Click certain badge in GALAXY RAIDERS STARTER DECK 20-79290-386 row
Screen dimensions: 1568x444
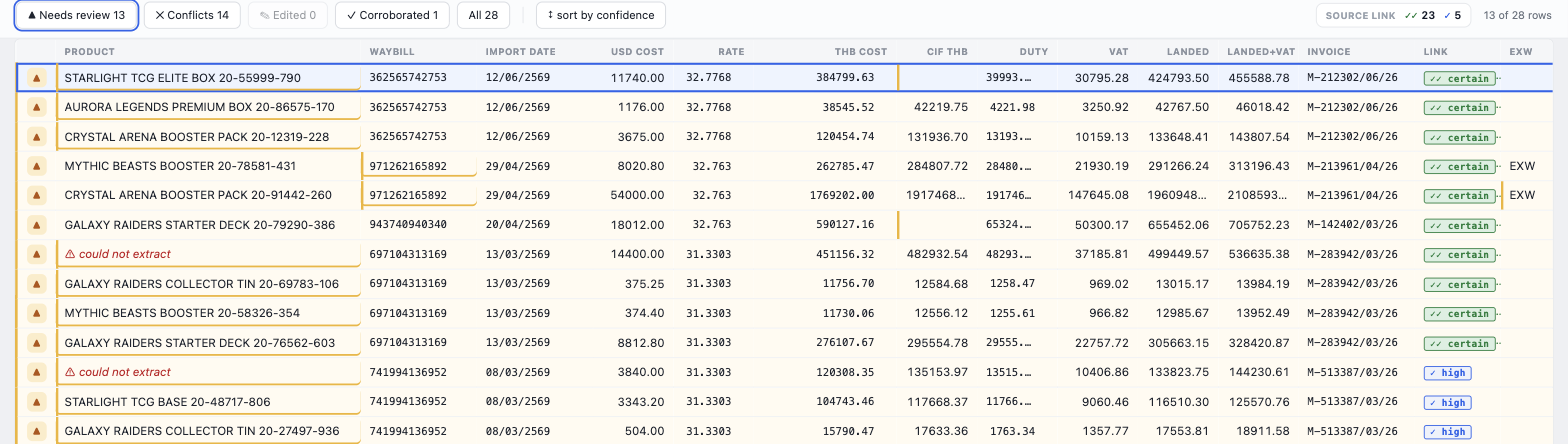(1459, 225)
